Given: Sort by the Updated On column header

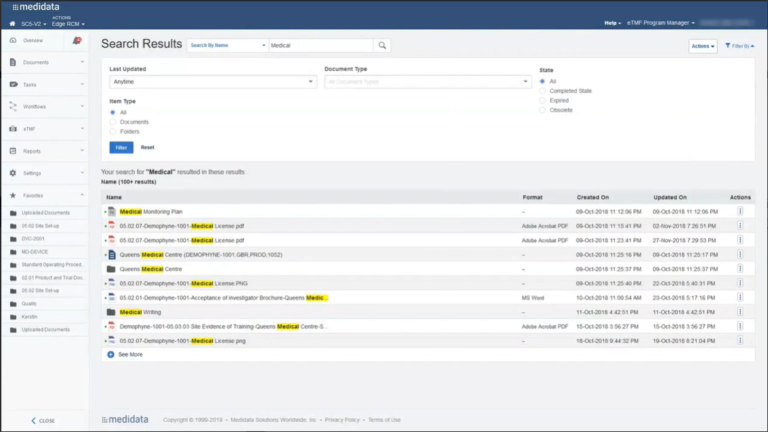Looking at the screenshot, I should (x=670, y=197).
